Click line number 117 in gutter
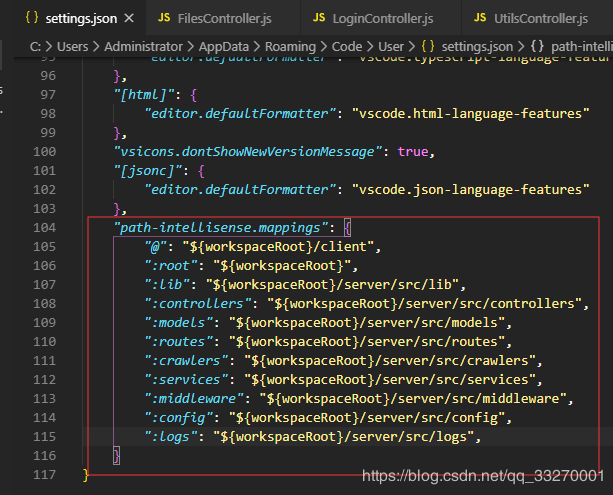 click(x=45, y=475)
